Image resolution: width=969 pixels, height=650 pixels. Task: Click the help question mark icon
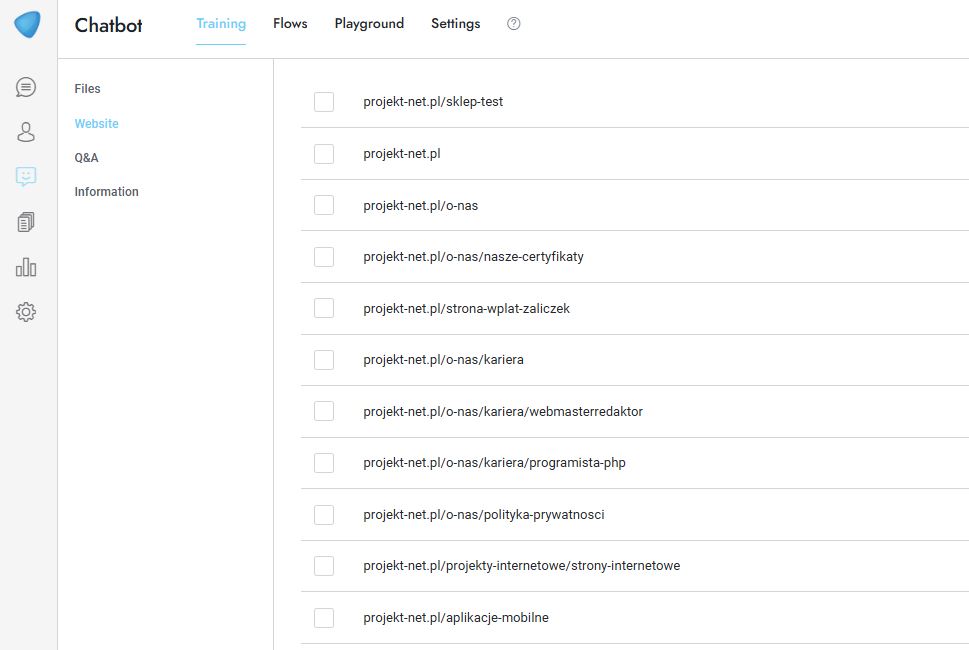(514, 24)
